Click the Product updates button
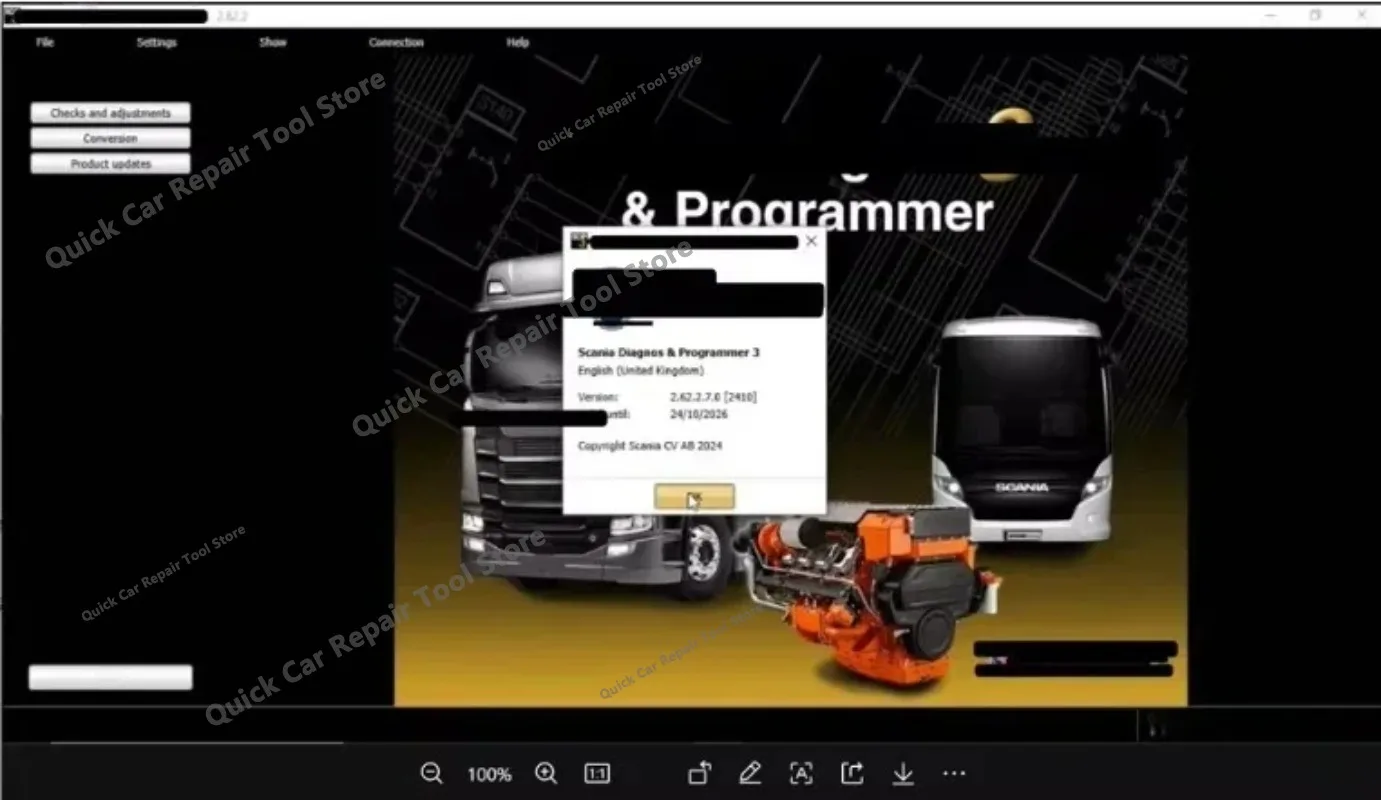 click(110, 163)
